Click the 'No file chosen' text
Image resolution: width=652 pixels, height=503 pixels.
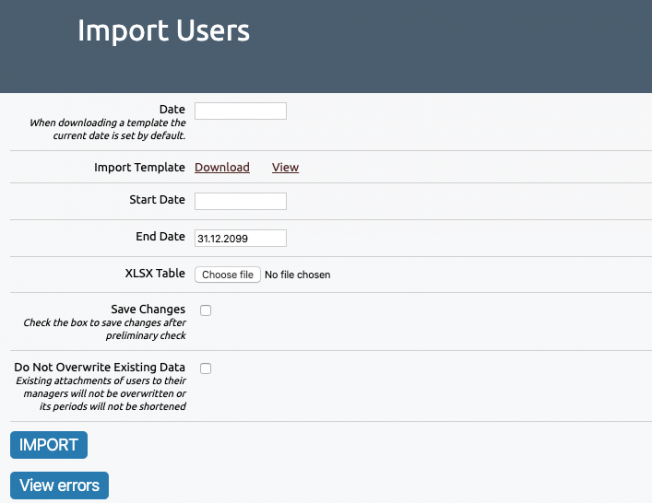(297, 275)
